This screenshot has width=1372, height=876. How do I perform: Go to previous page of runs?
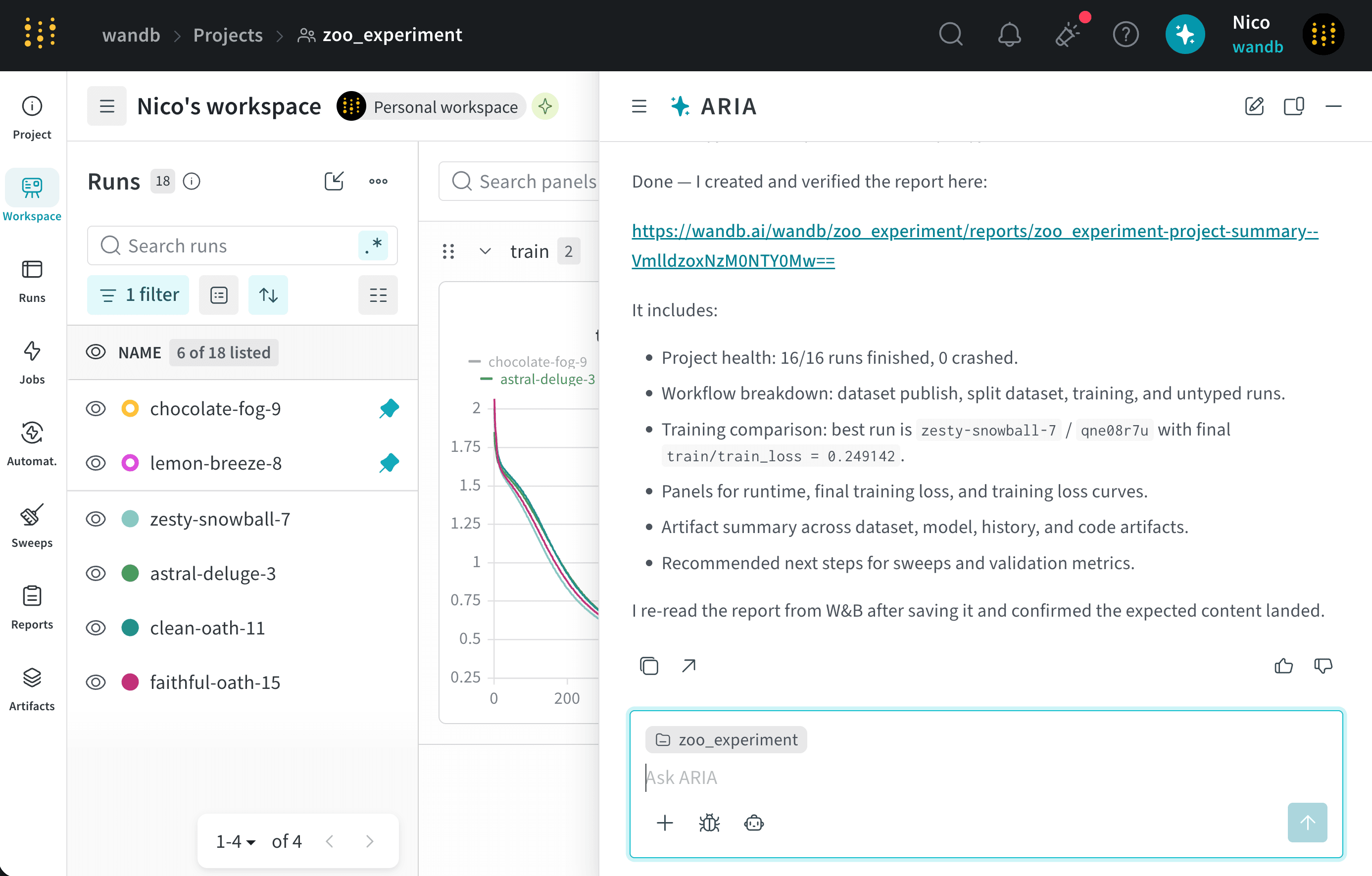329,841
